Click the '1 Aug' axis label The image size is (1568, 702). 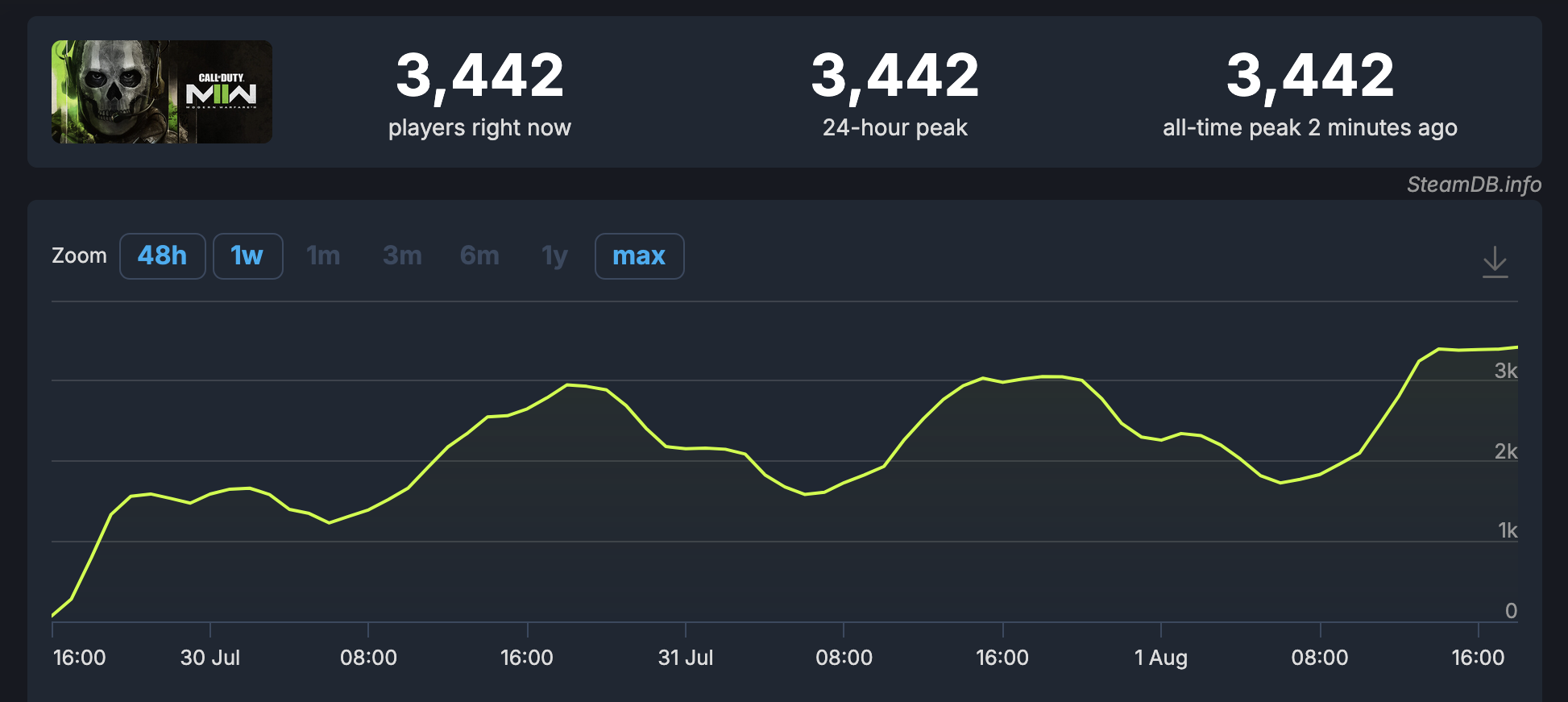tap(1161, 658)
